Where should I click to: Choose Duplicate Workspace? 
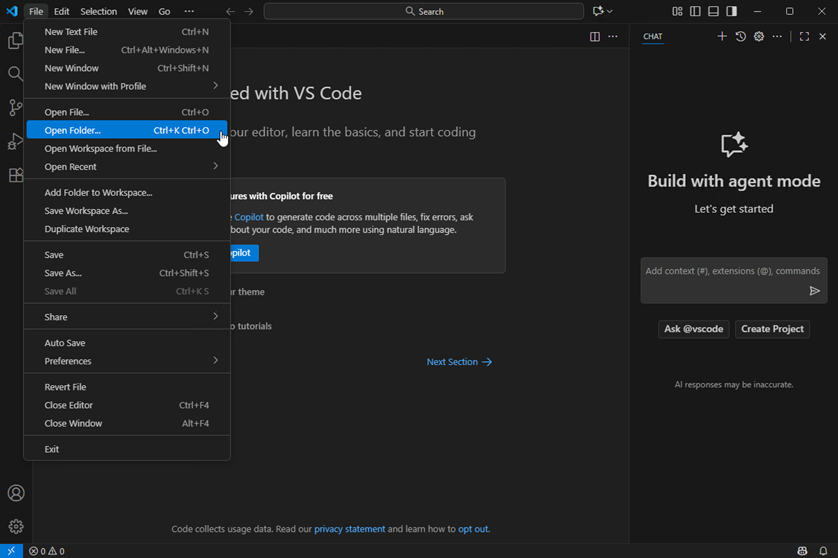(x=127, y=229)
